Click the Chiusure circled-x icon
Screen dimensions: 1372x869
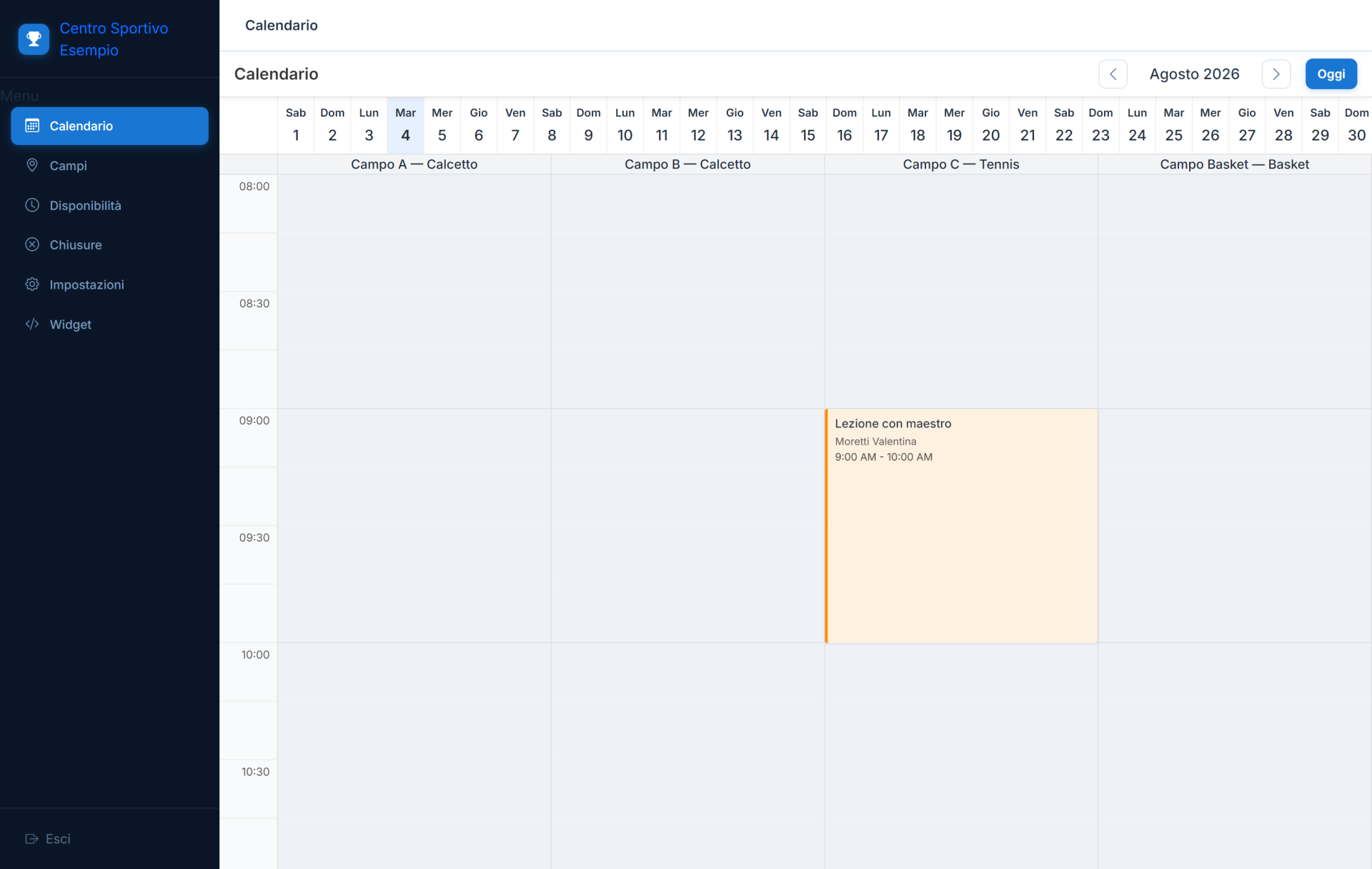(x=32, y=244)
